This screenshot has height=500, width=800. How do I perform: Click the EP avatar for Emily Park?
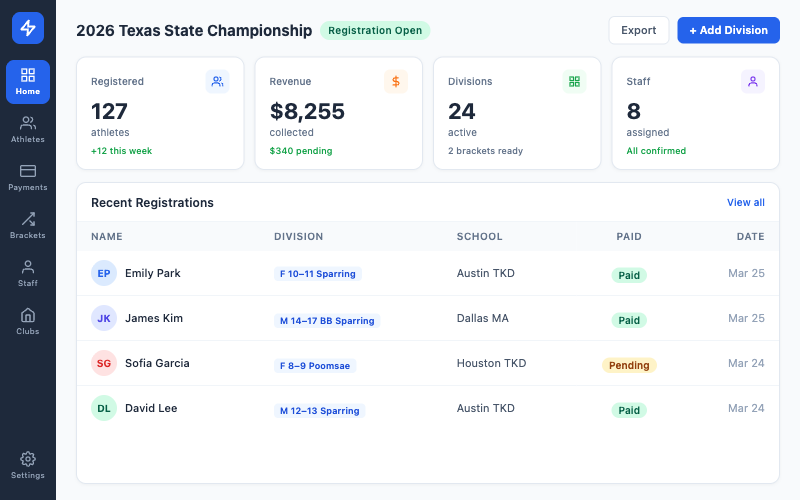(104, 273)
